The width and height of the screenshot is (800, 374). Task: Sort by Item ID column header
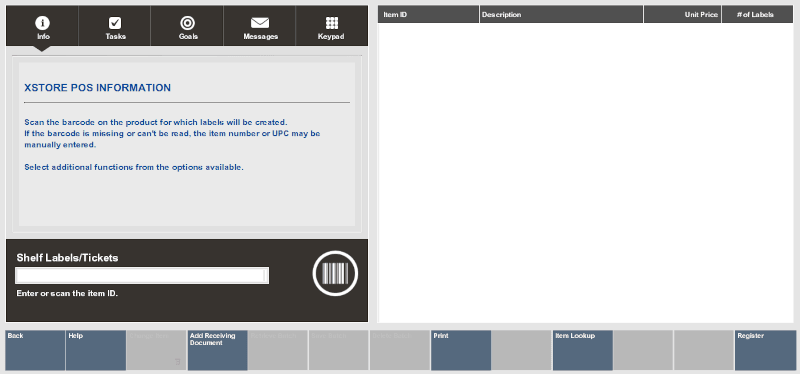(x=428, y=15)
